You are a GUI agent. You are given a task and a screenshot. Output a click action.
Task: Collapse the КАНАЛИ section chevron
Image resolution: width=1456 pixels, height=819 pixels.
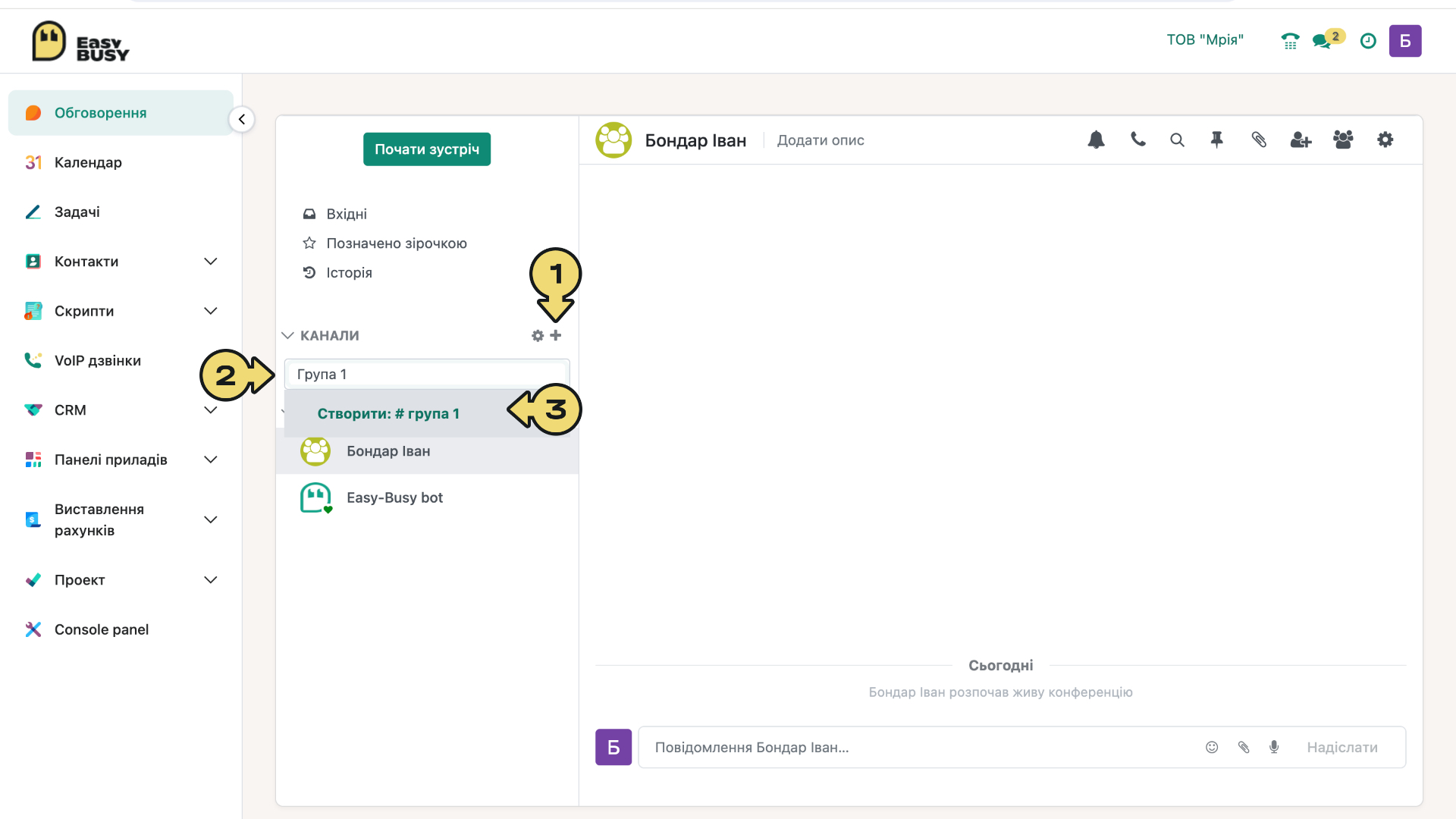pos(287,335)
